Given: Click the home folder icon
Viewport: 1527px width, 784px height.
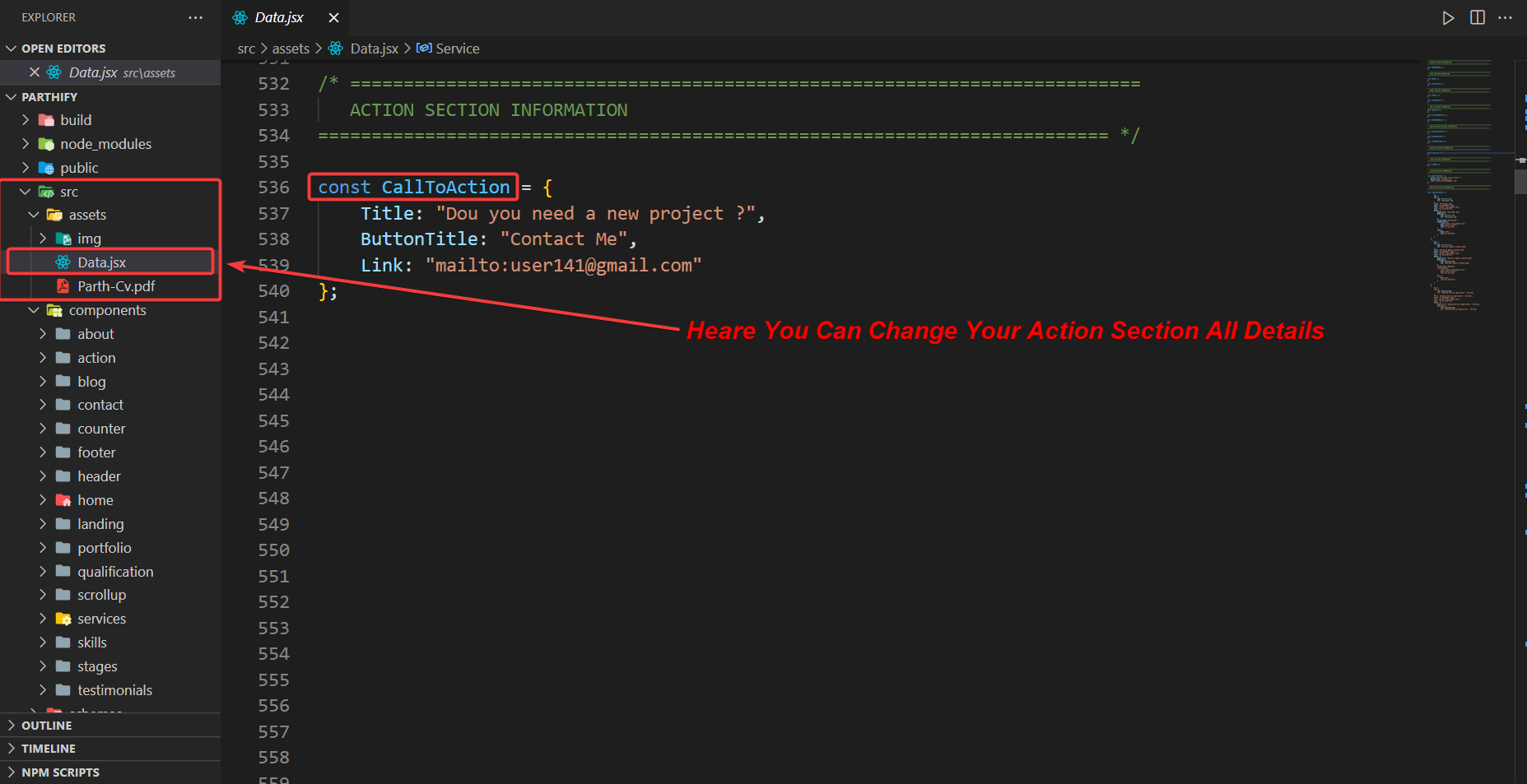Looking at the screenshot, I should coord(63,500).
